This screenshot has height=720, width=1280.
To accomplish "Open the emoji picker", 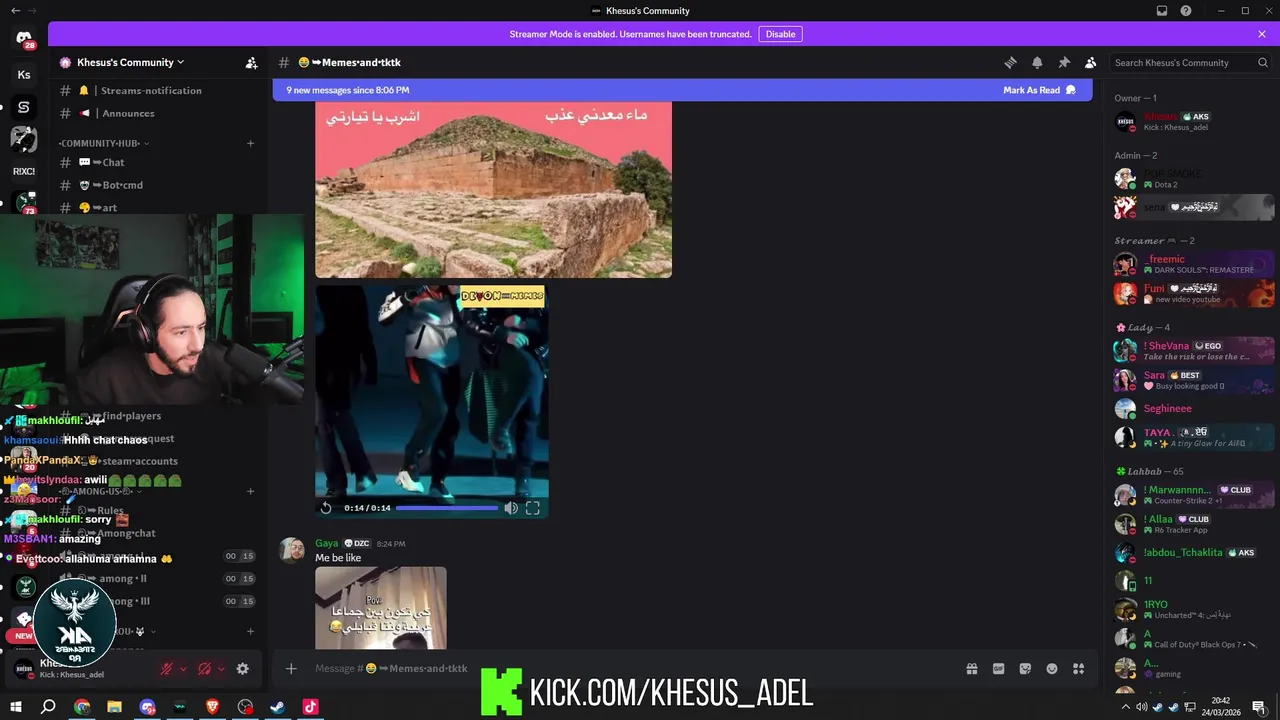I will (x=1052, y=668).
